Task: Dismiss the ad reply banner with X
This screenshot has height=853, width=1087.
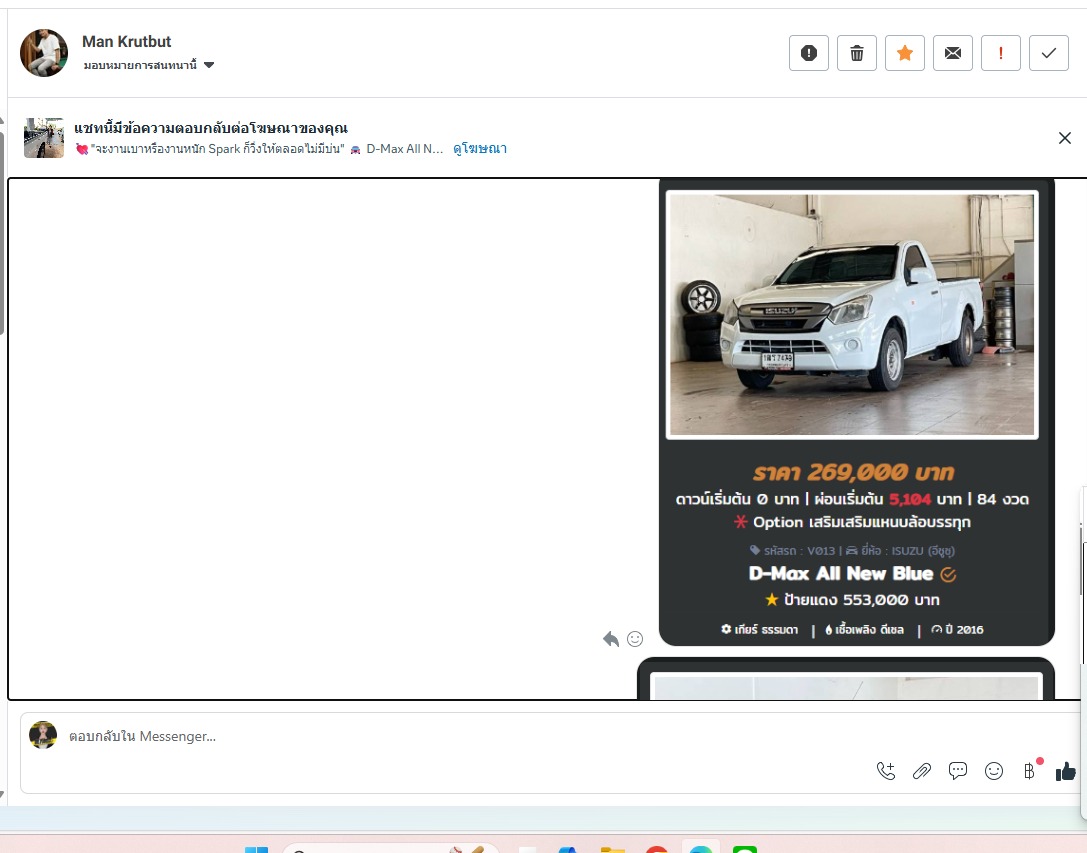Action: tap(1065, 138)
